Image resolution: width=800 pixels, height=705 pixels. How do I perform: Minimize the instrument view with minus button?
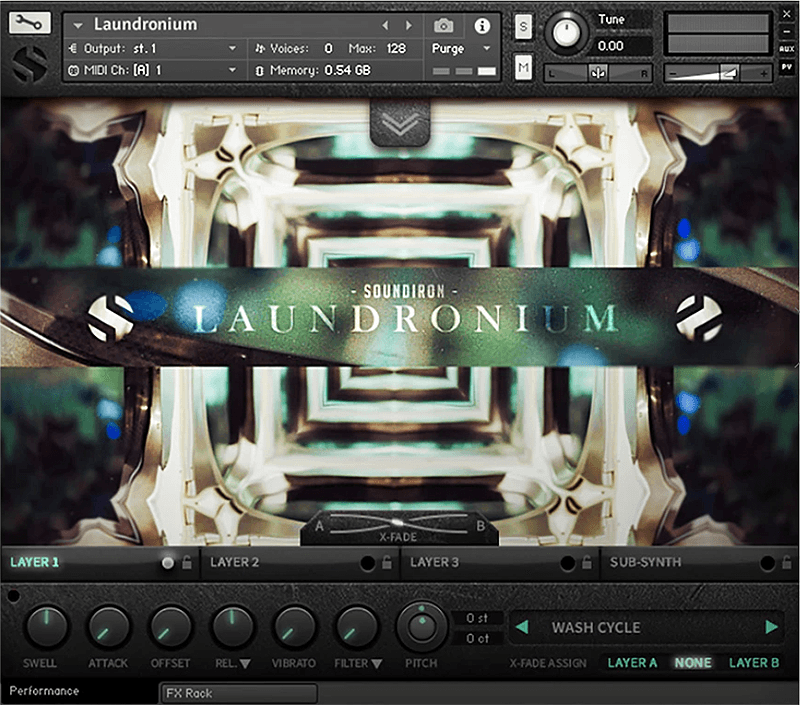tap(786, 31)
